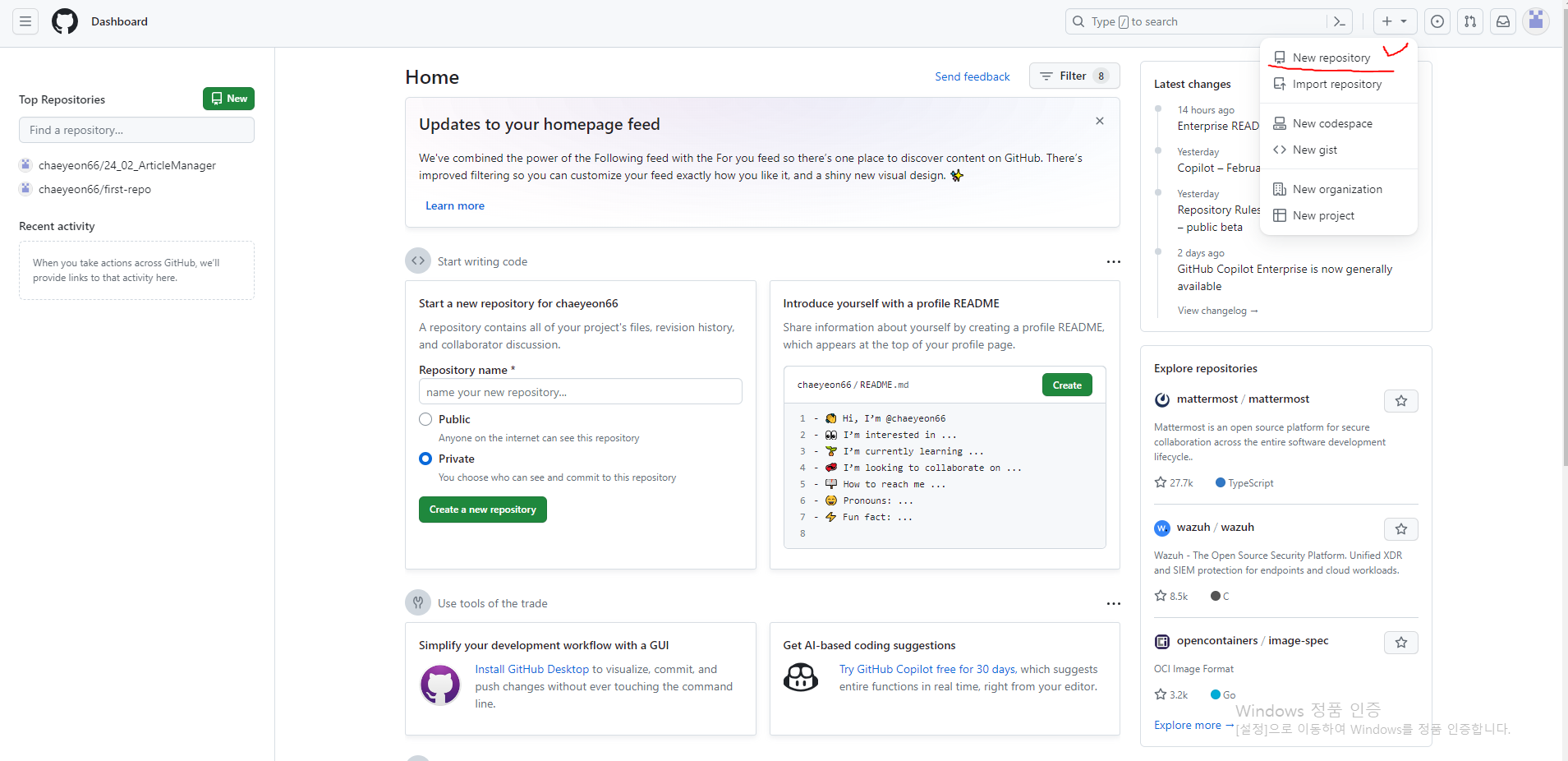Click avatar of first-repo repository
This screenshot has height=761, width=1568.
point(25,189)
